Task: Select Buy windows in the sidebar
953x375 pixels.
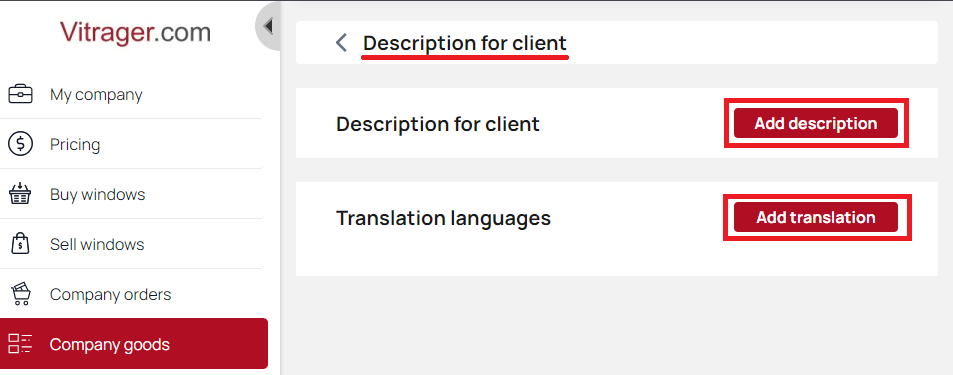Action: [131, 194]
